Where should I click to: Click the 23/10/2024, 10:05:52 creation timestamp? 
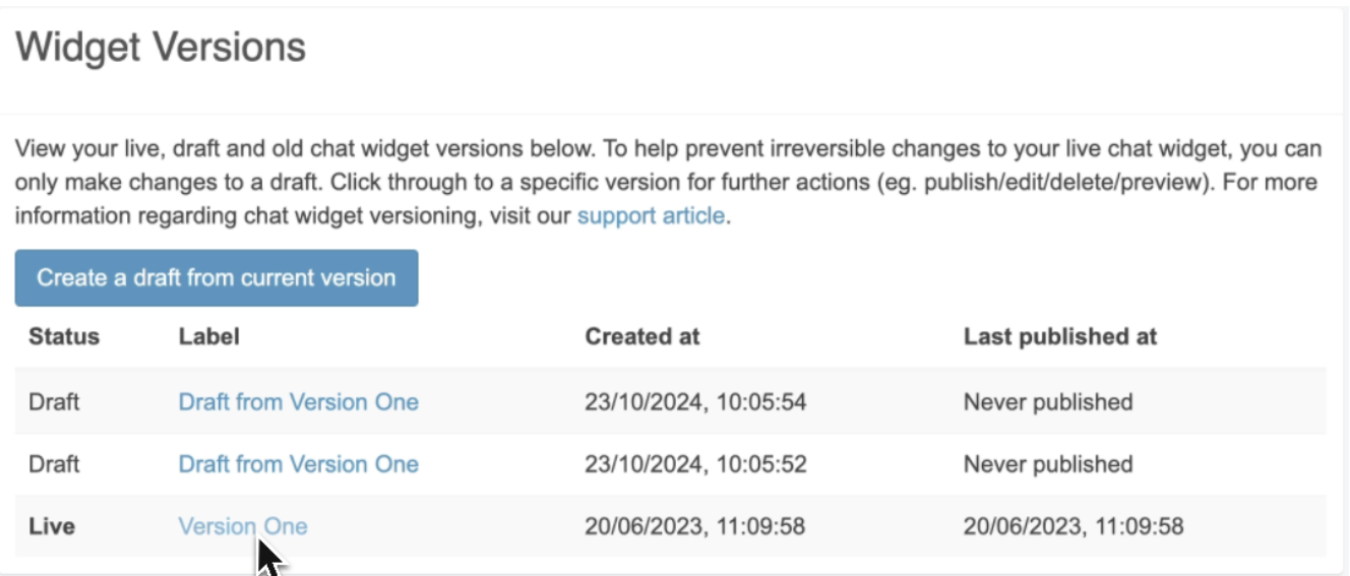tap(696, 464)
